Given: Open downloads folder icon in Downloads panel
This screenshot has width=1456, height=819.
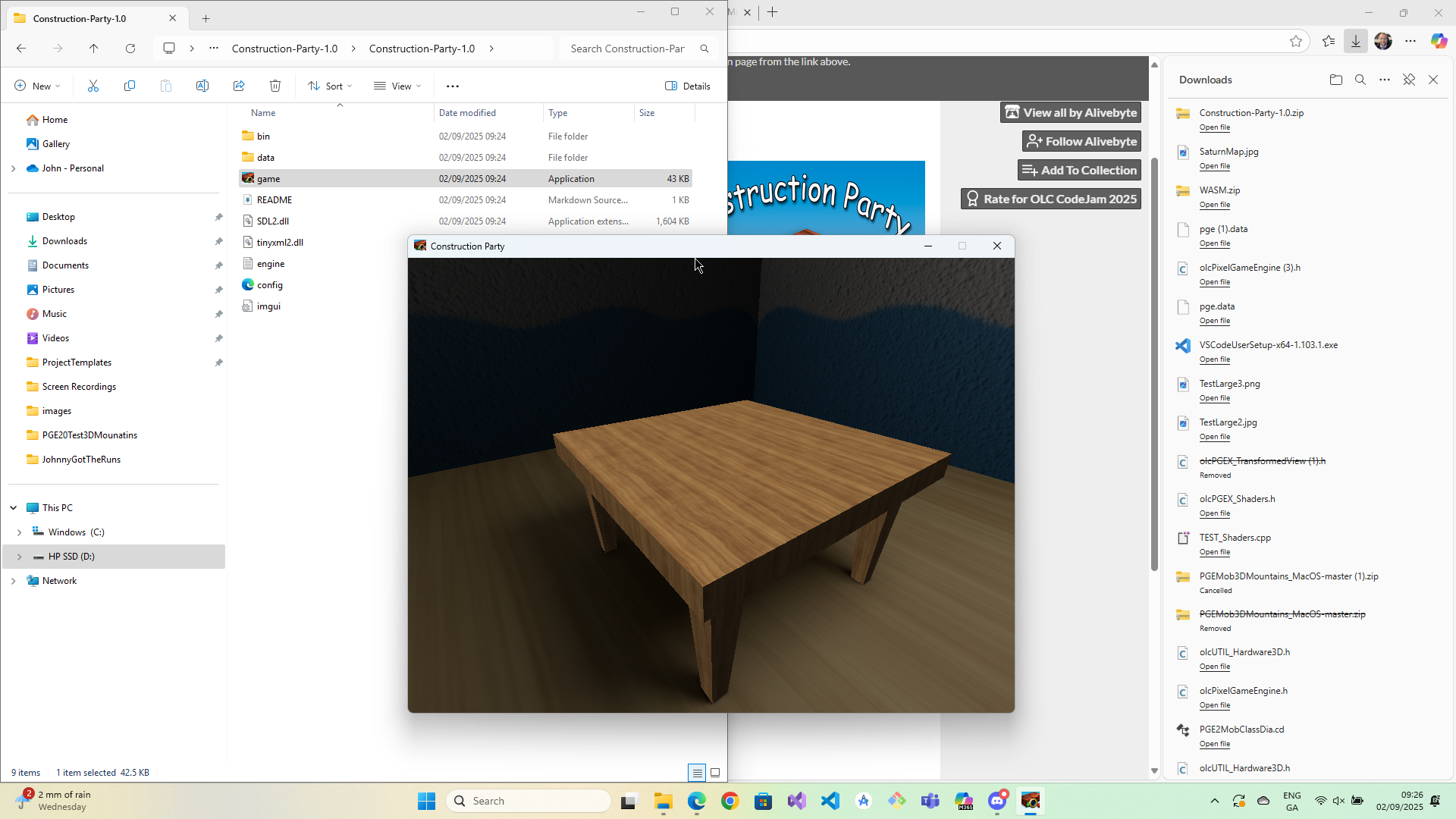Looking at the screenshot, I should [1336, 80].
